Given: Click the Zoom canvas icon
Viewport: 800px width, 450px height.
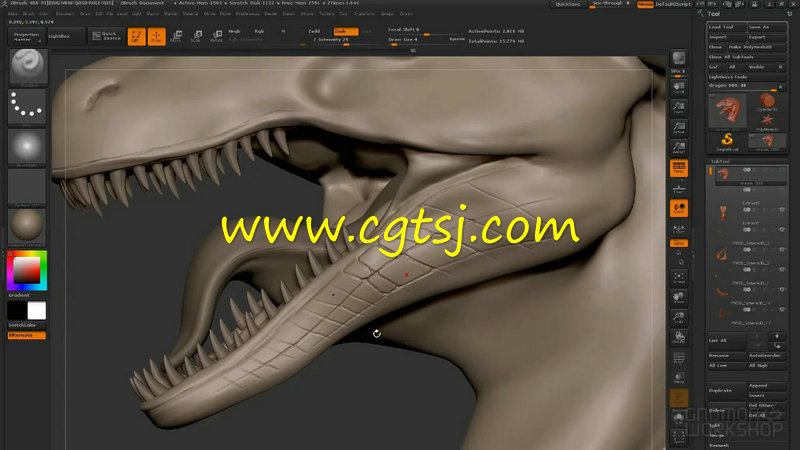Looking at the screenshot, I should click(679, 107).
